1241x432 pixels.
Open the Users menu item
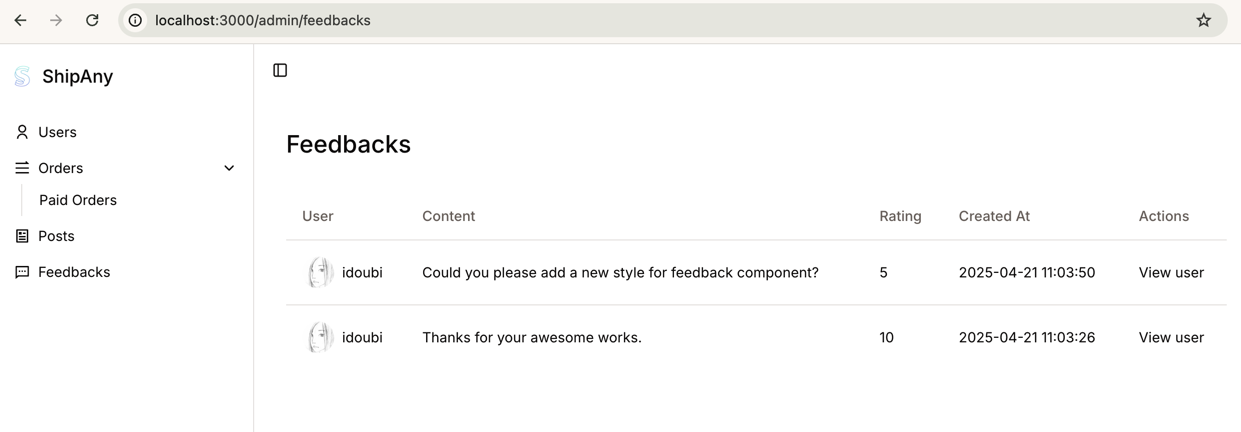[x=57, y=132]
